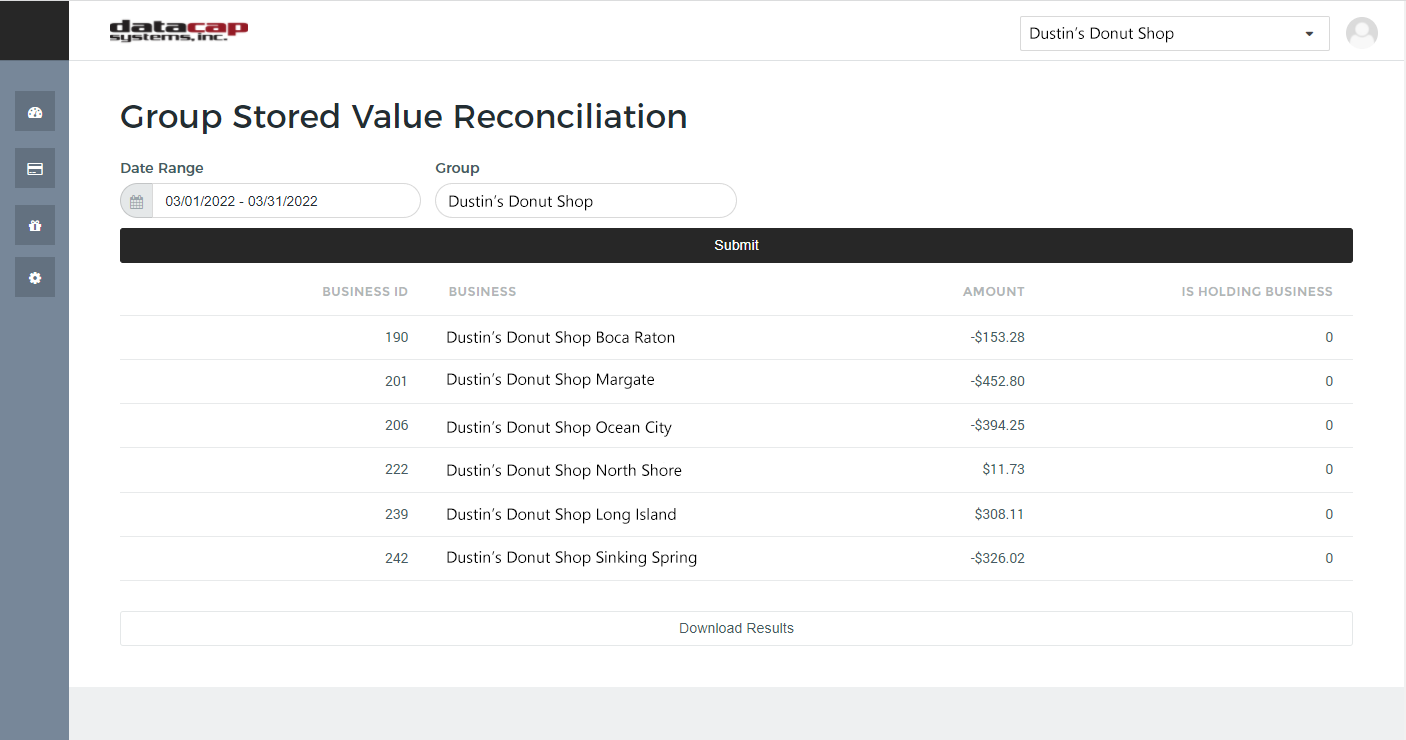The height and width of the screenshot is (740, 1406).
Task: Click the Is Holding Business column header
Action: (x=1256, y=292)
